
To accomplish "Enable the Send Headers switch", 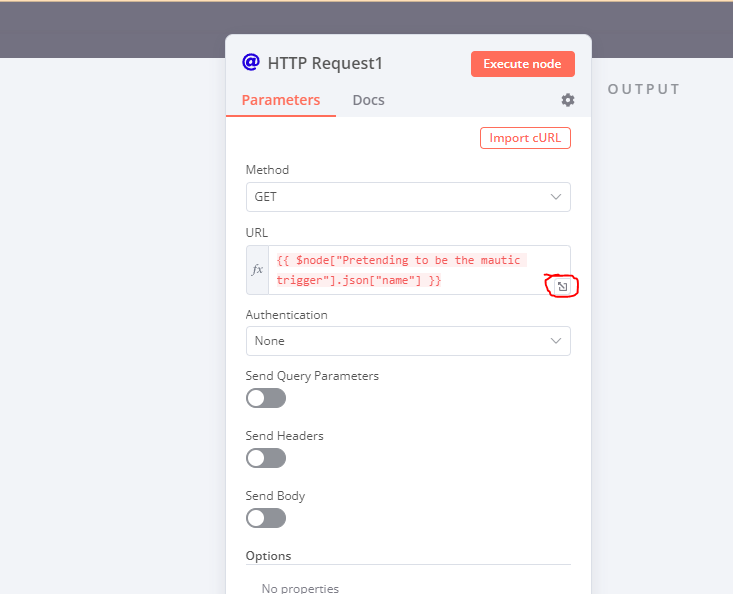I will click(x=266, y=458).
